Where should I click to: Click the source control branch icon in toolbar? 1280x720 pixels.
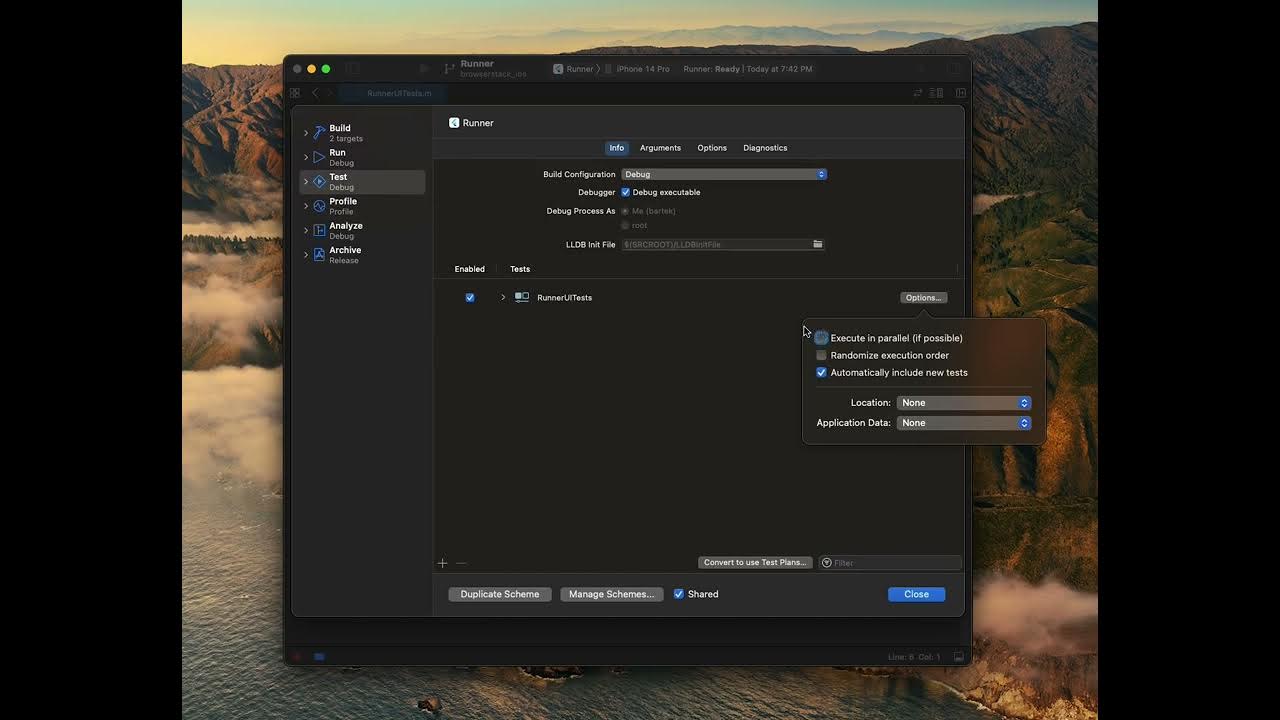coord(450,69)
